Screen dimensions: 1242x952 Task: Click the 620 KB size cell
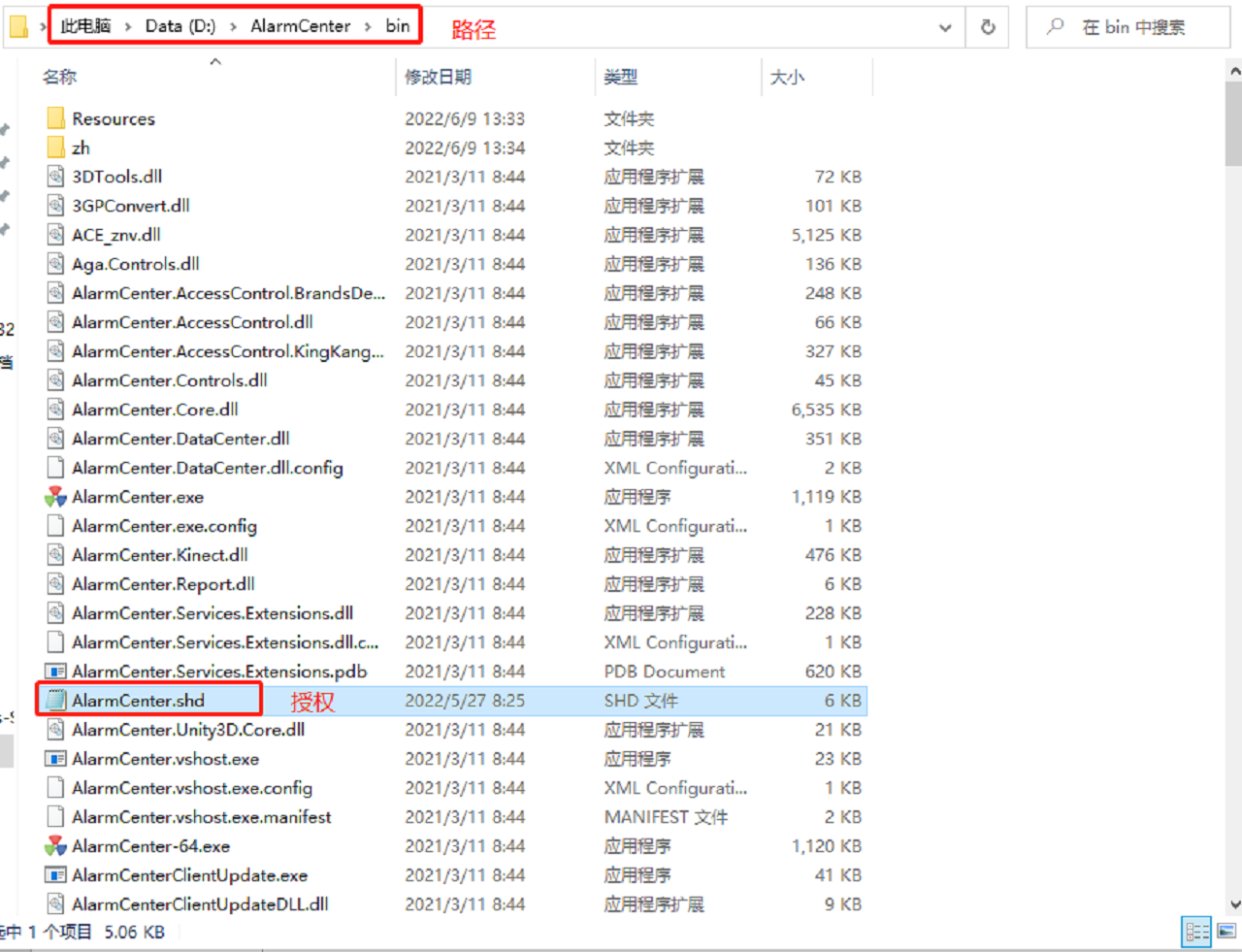(x=833, y=672)
